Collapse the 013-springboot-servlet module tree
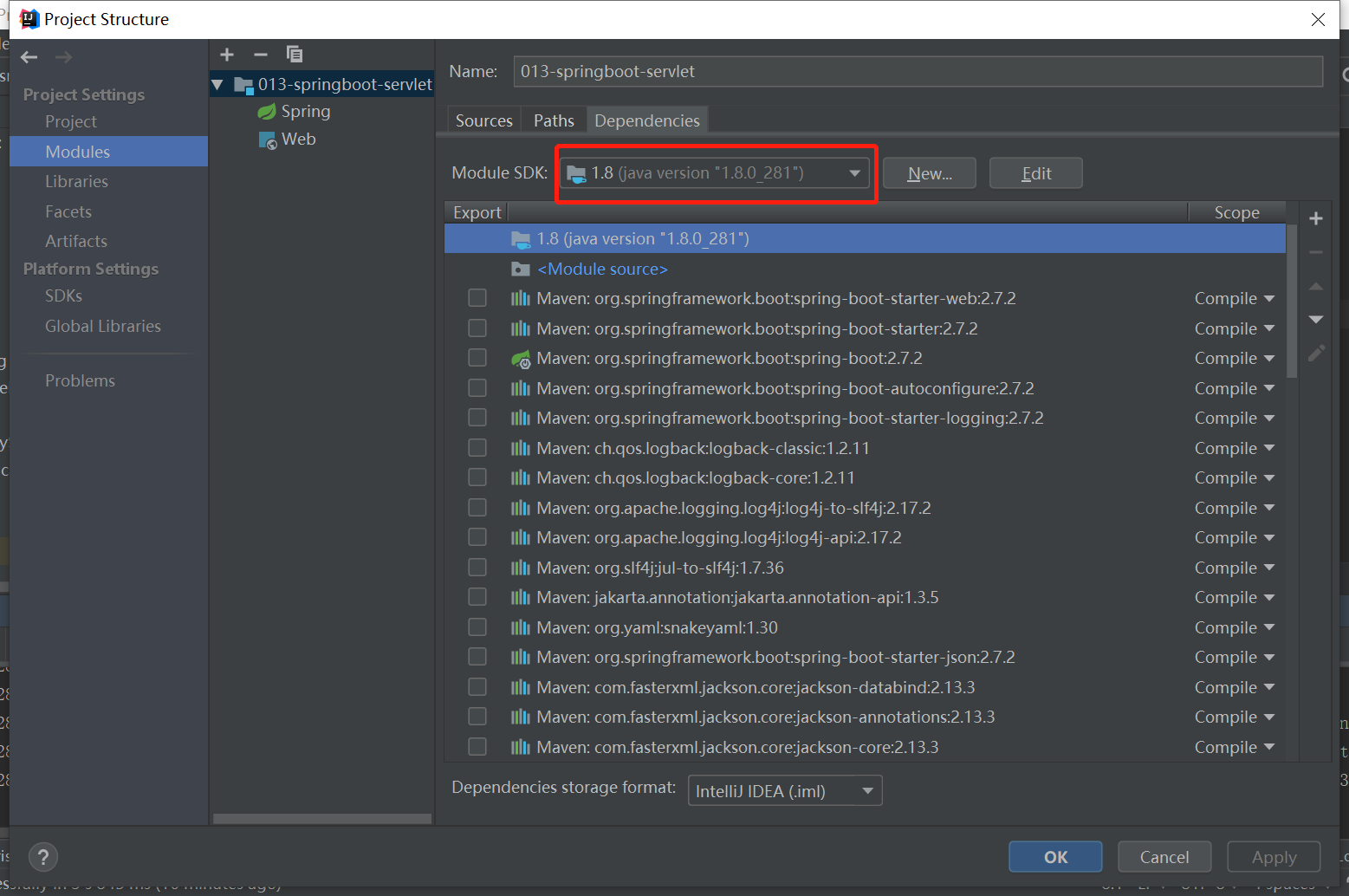 tap(218, 85)
